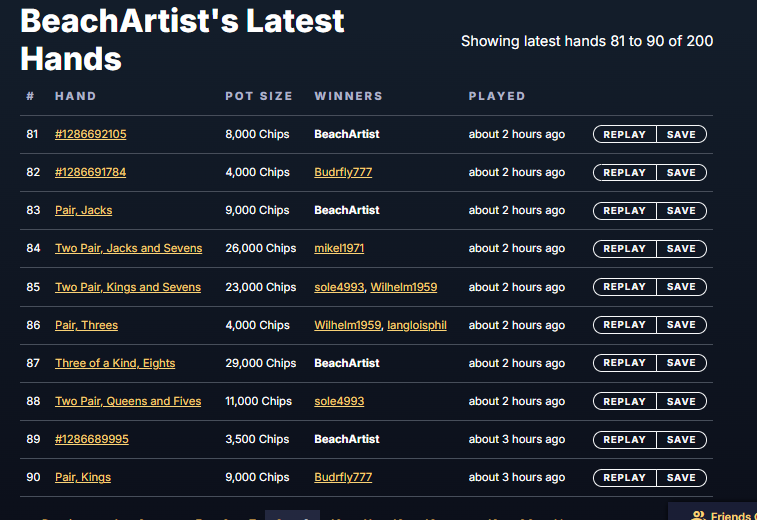Viewport: 757px width, 520px height.
Task: Open hand link #1286689995
Action: [x=91, y=439]
